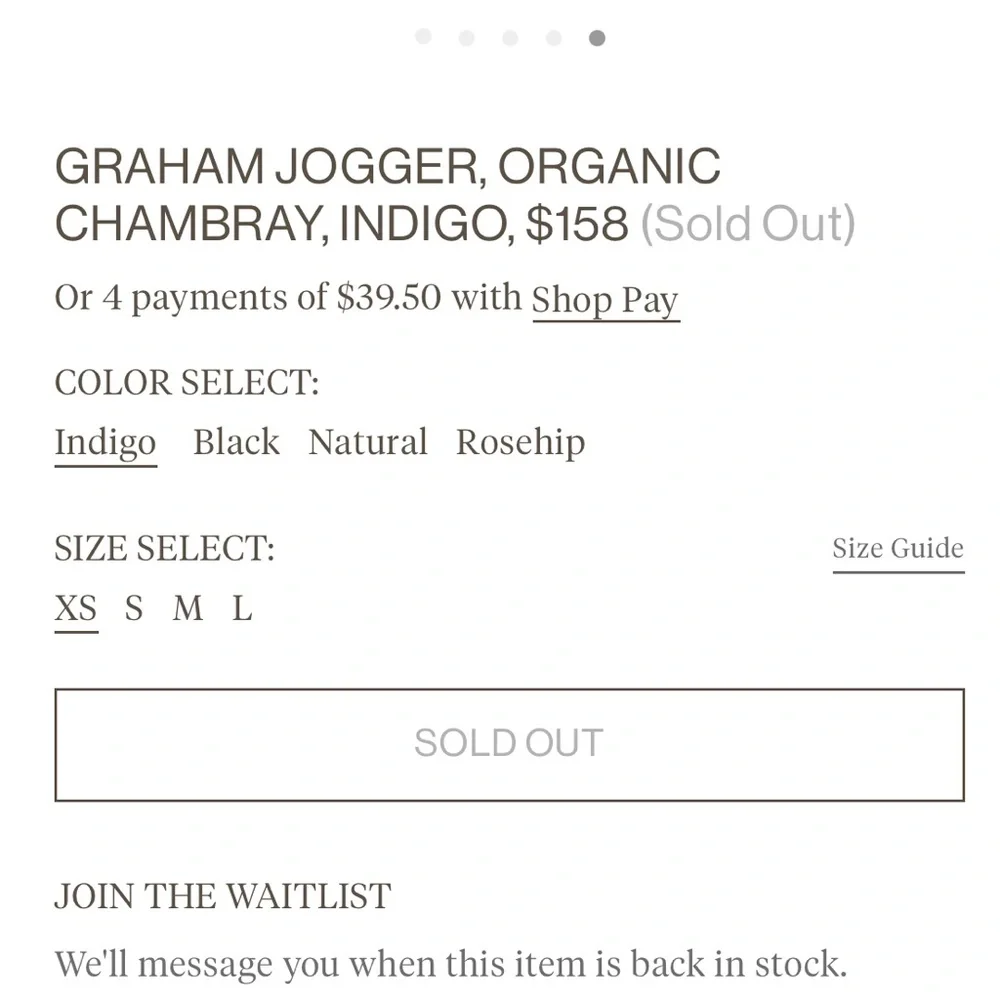
Task: Choose the Natural color option
Action: point(366,442)
